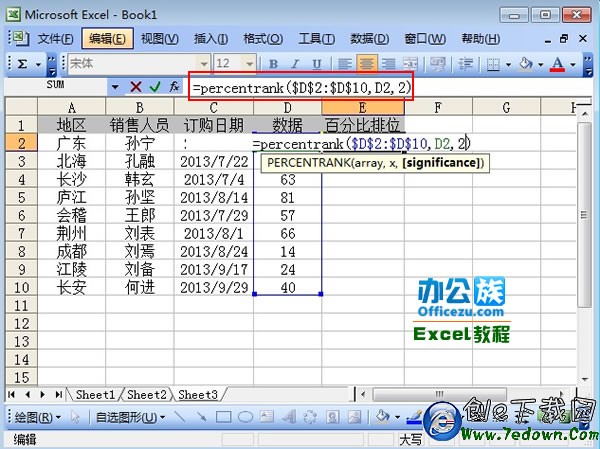Image resolution: width=600 pixels, height=449 pixels.
Task: Select the Oval drawing tool
Action: pyautogui.click(x=246, y=416)
